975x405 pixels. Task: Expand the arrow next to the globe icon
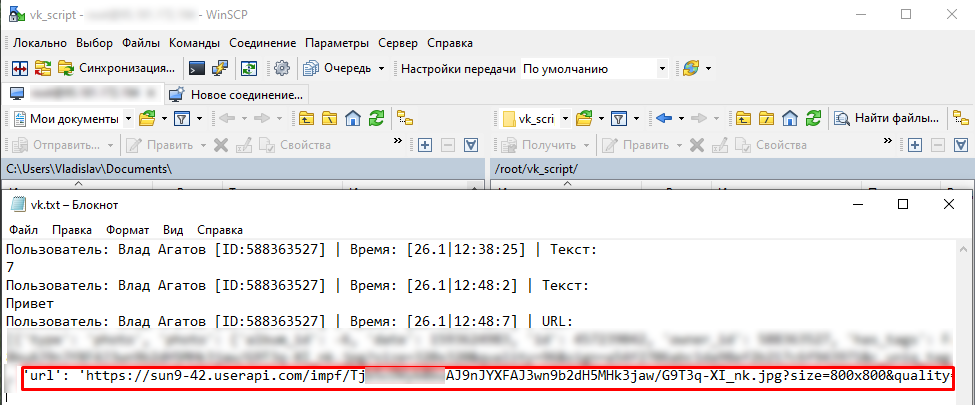coord(708,68)
